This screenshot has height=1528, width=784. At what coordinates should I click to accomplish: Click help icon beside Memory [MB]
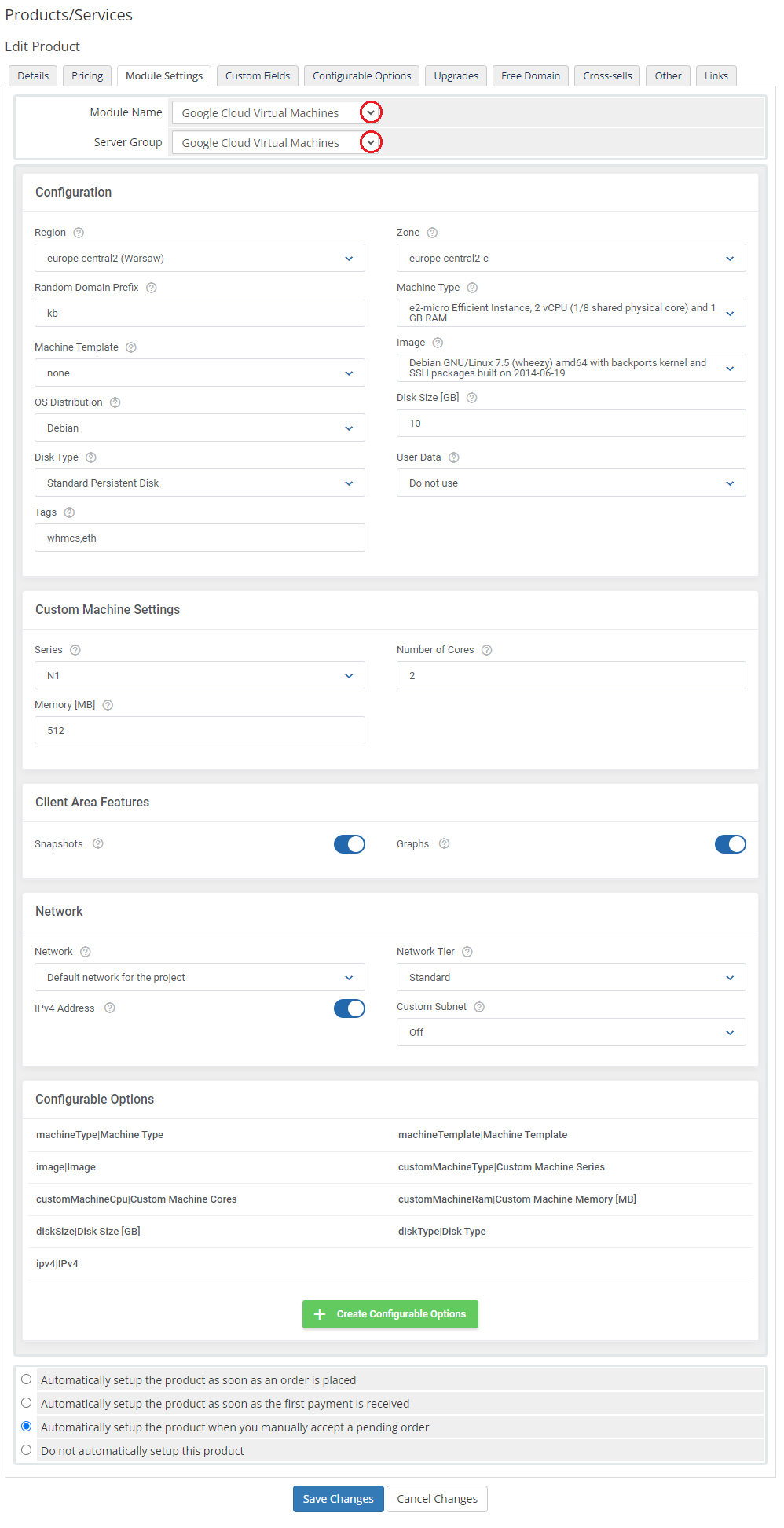[108, 705]
